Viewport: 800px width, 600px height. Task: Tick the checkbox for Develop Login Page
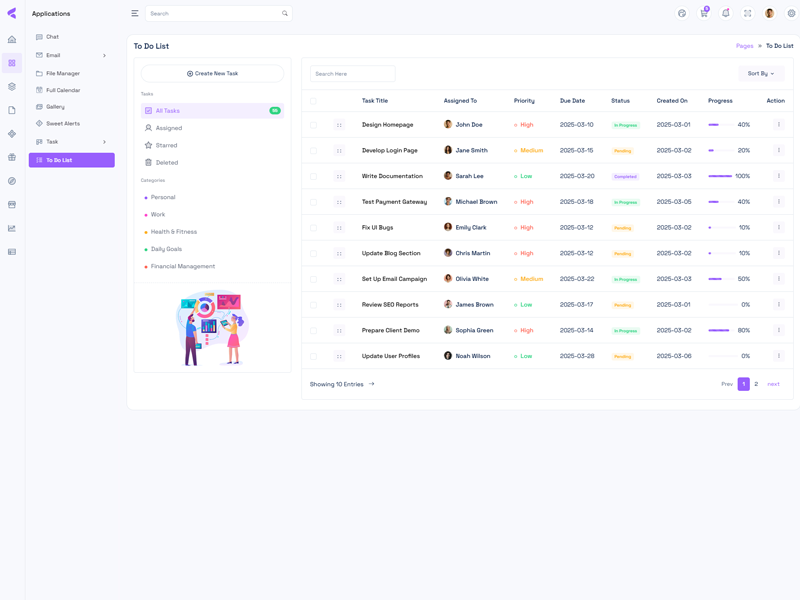coord(313,151)
